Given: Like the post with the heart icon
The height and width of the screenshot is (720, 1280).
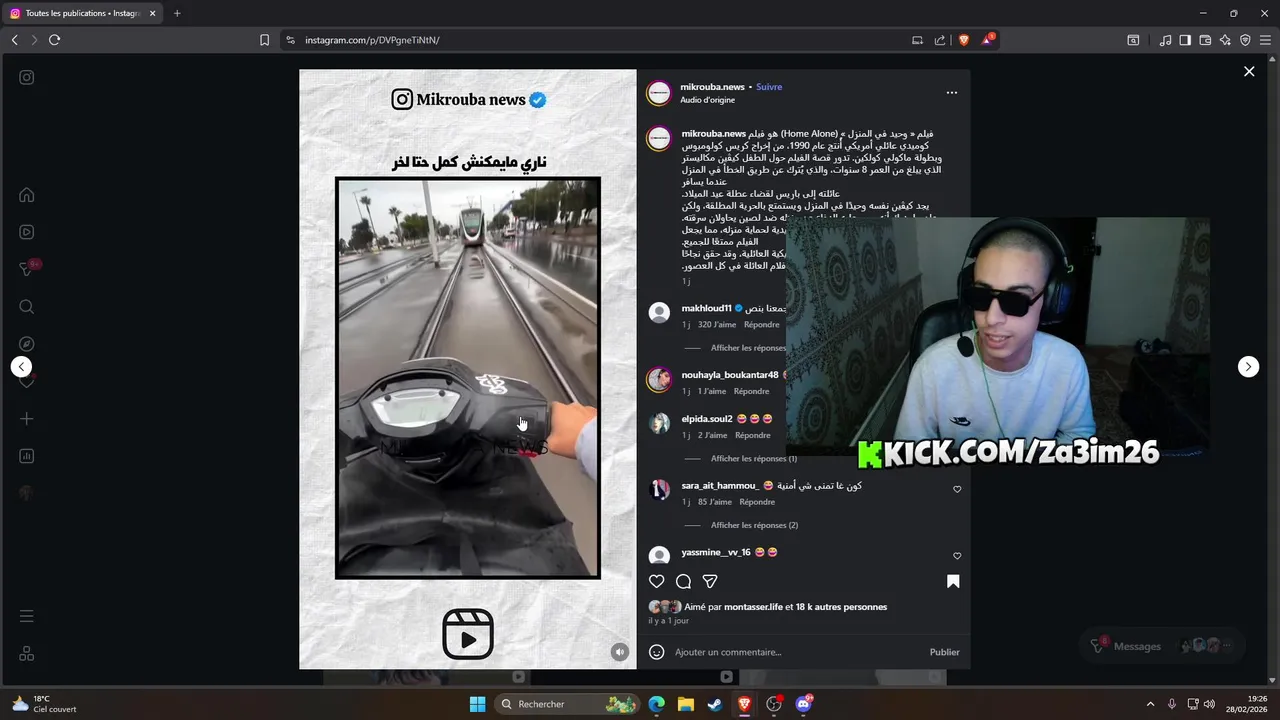Looking at the screenshot, I should [657, 581].
